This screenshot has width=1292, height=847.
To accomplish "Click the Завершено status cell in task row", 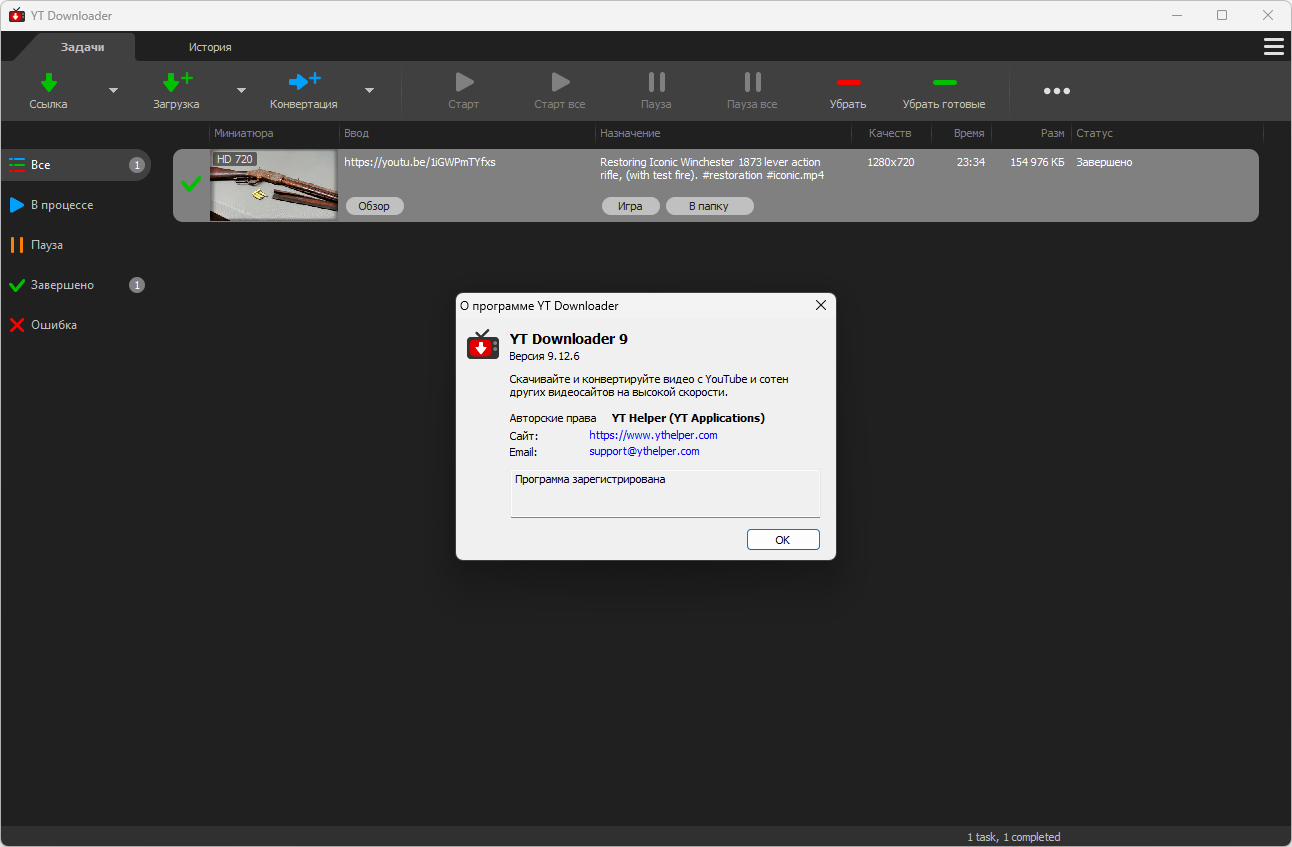I will [x=1104, y=162].
